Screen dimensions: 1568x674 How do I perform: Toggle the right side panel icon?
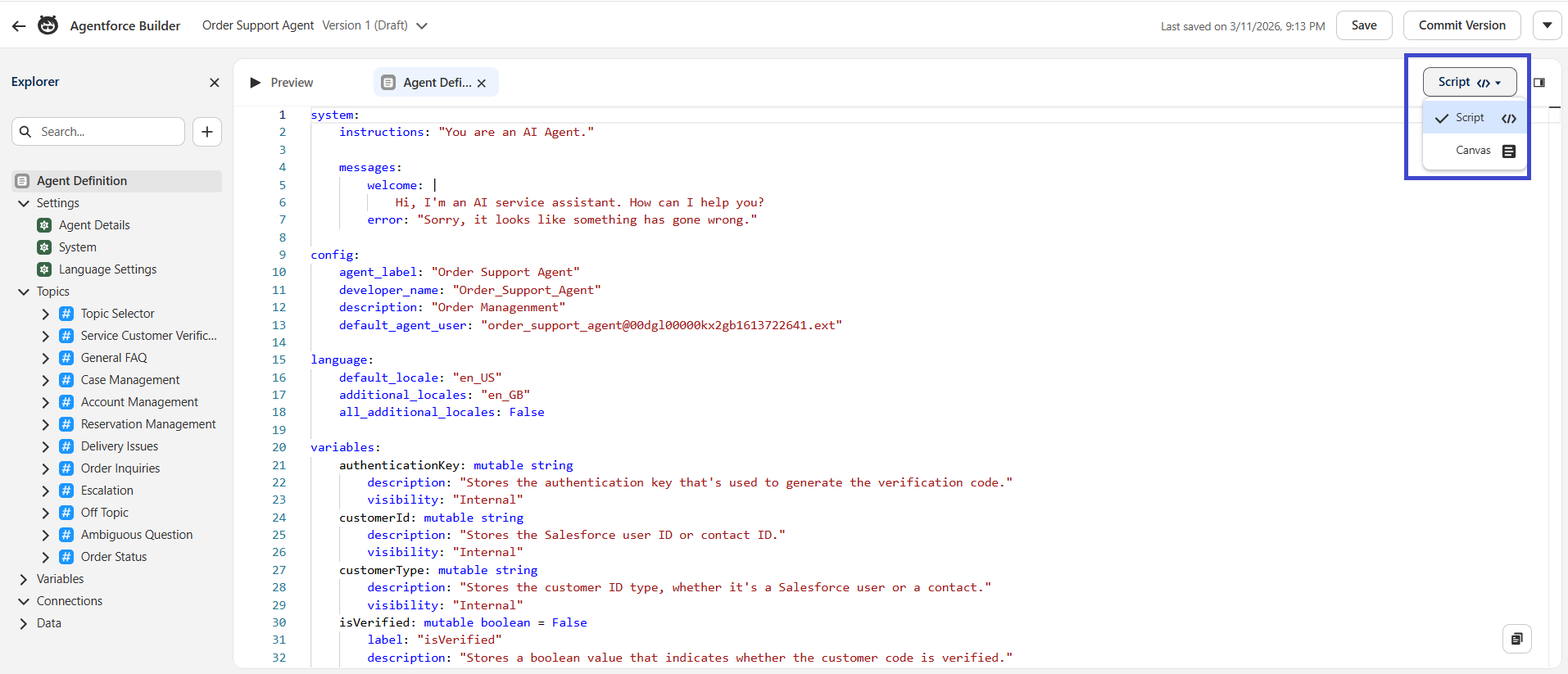pos(1539,83)
